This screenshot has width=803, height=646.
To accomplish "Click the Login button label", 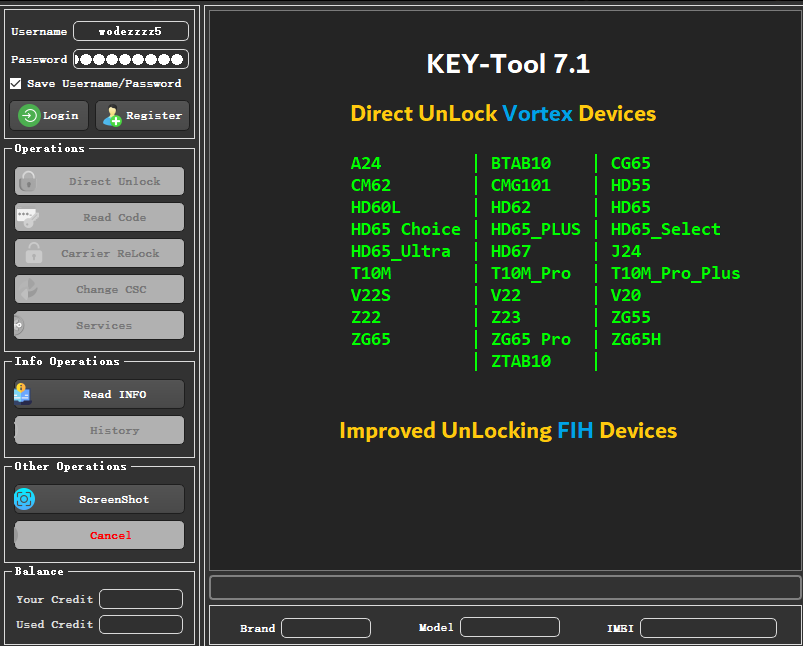I will tap(61, 115).
